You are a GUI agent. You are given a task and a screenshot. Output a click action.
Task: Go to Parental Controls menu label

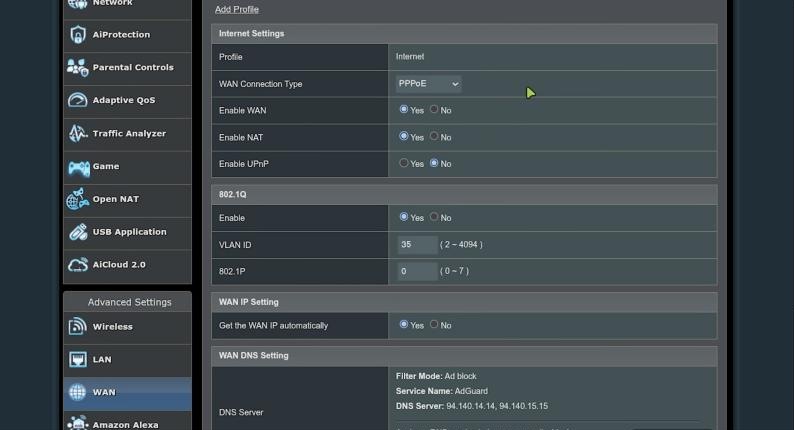(133, 67)
